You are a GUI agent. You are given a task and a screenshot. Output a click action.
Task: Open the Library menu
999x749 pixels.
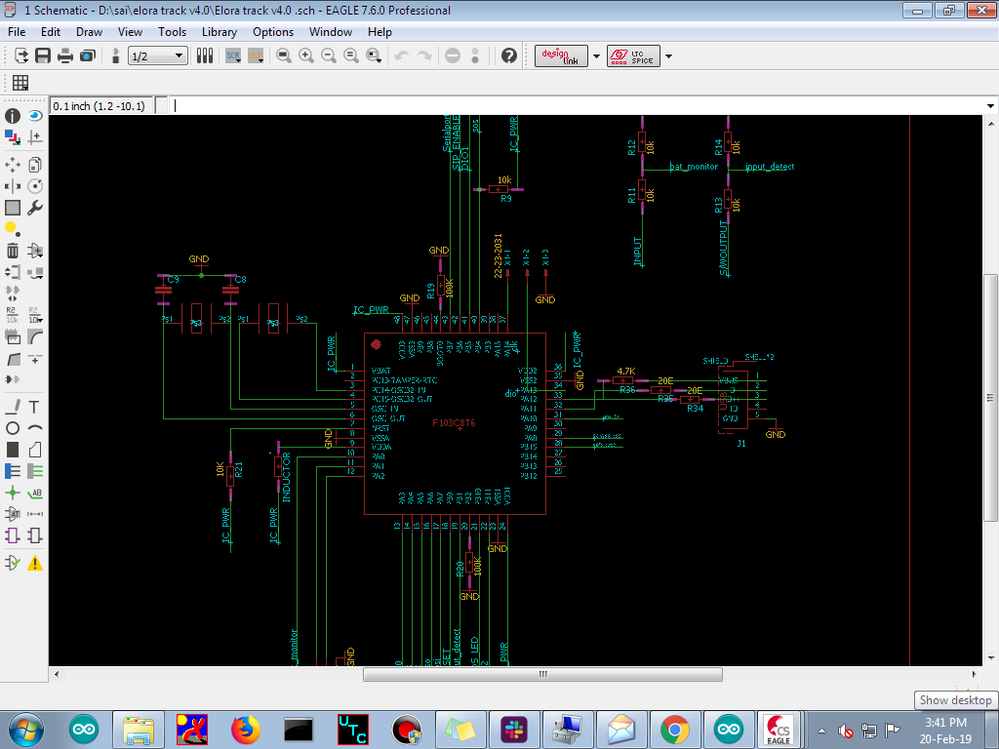pyautogui.click(x=219, y=32)
